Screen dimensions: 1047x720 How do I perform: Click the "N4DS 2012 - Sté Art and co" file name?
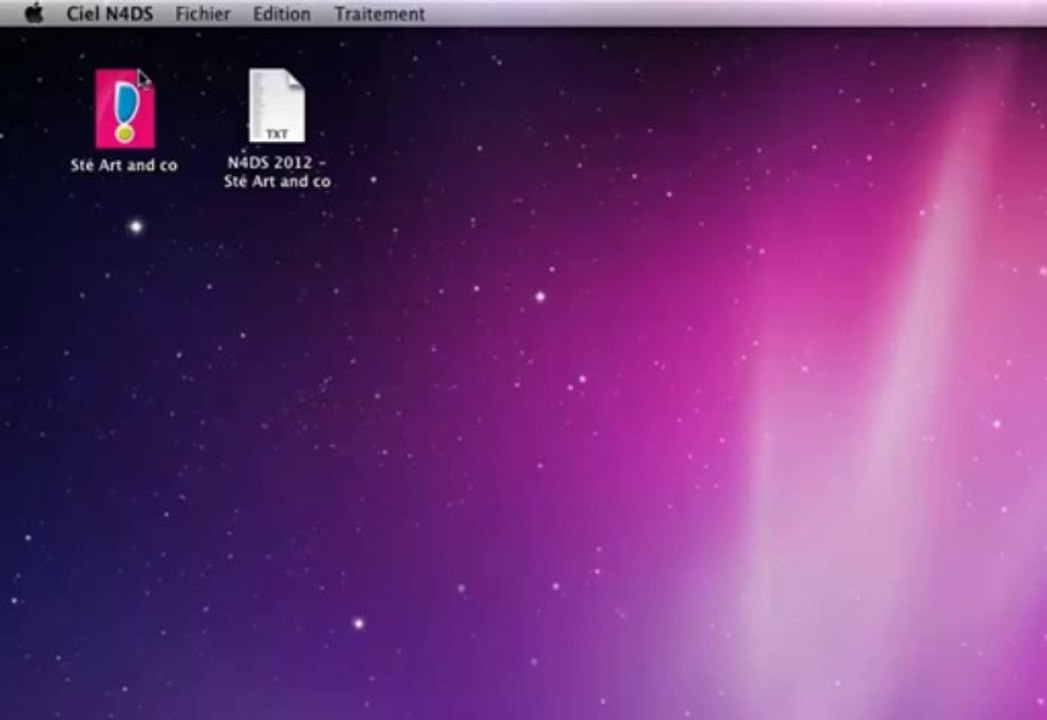click(x=277, y=172)
